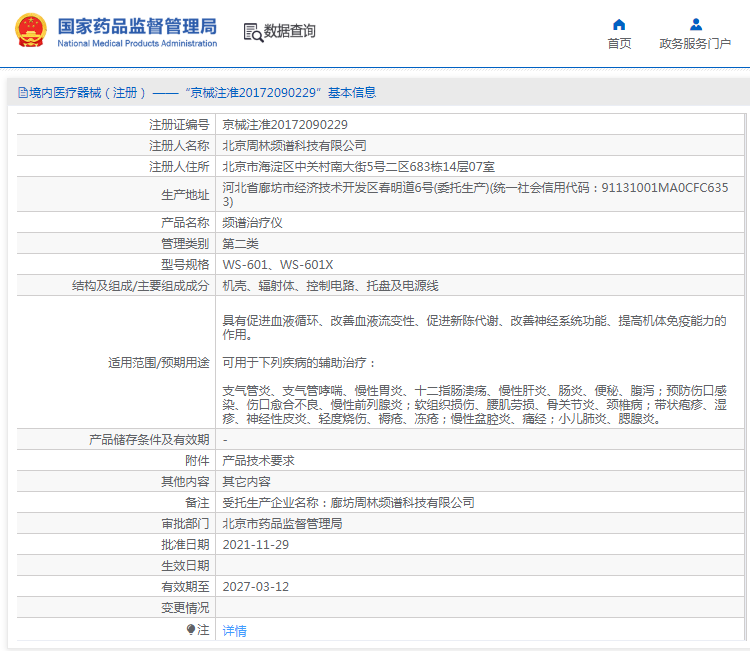This screenshot has height=651, width=750.
Task: Select the 河北省廊坊市 production address
Action: point(475,195)
